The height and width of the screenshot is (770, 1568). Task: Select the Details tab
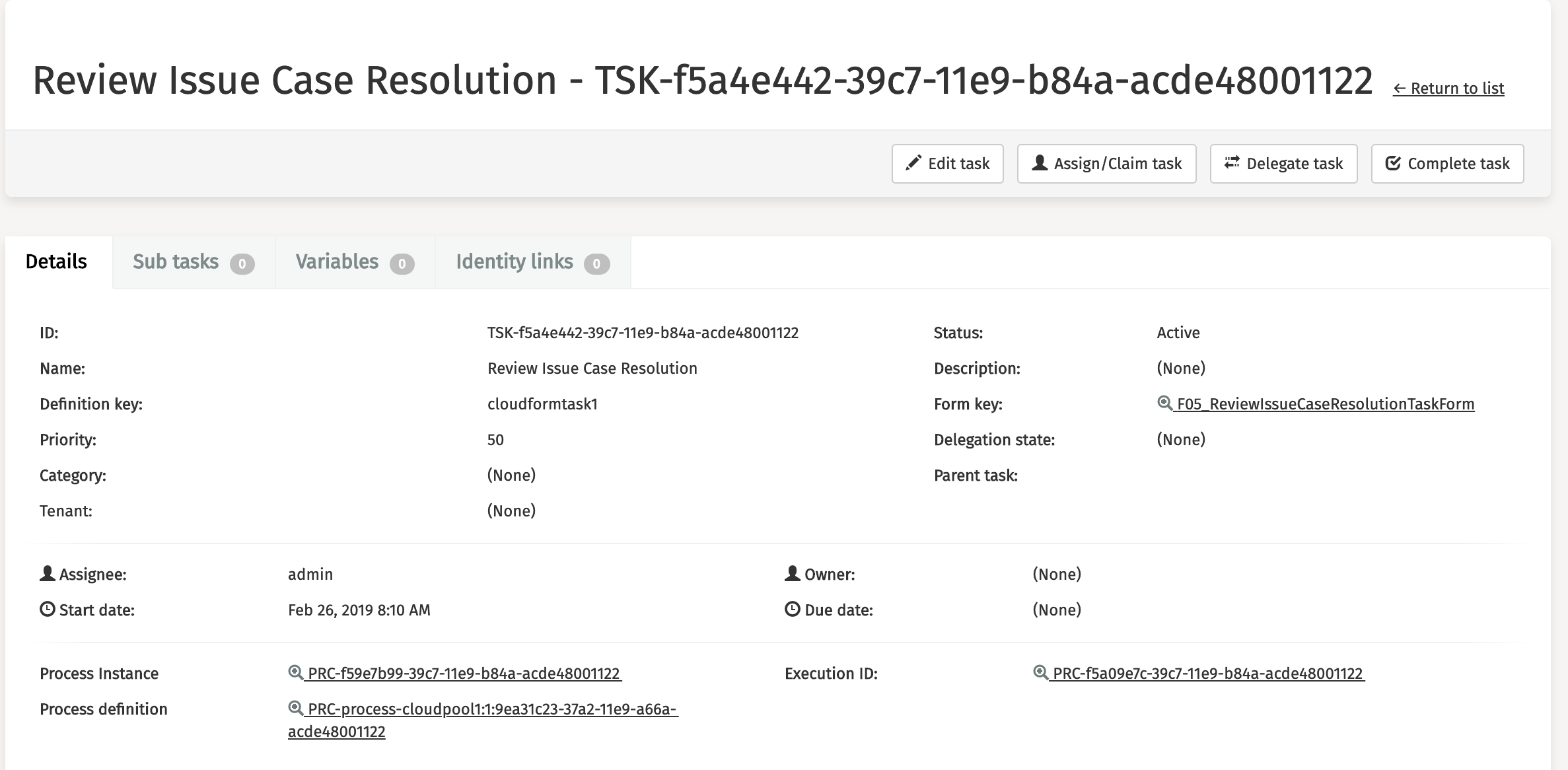pyautogui.click(x=56, y=262)
